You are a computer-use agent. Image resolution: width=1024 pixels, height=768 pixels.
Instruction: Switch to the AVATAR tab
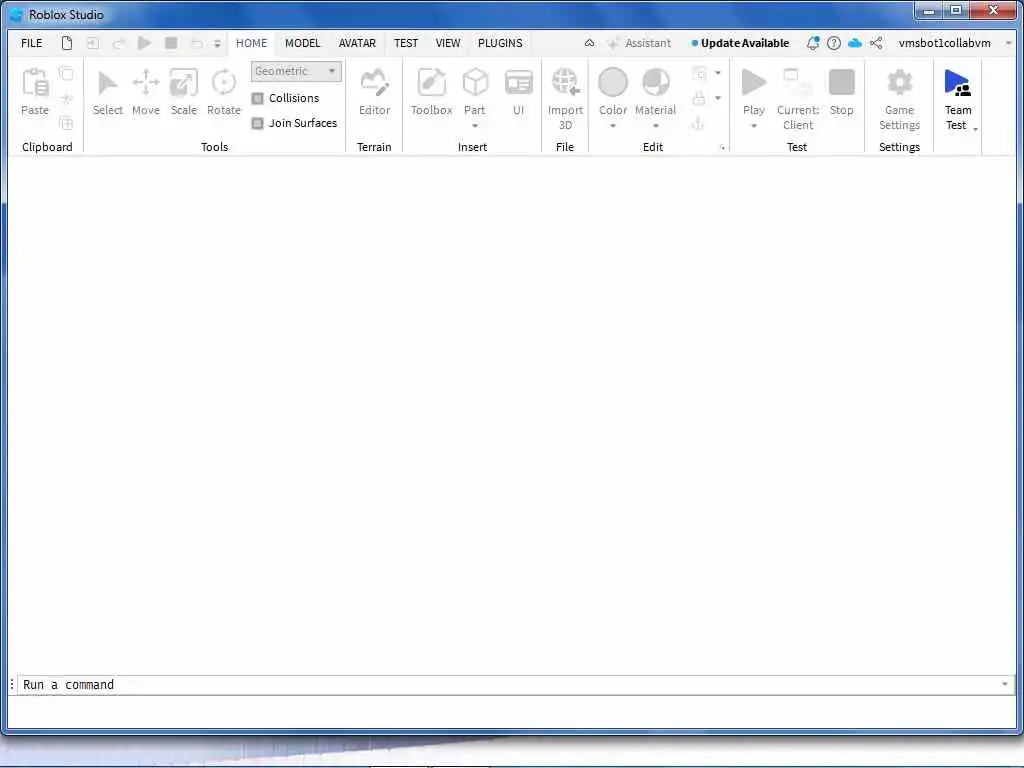[x=357, y=43]
